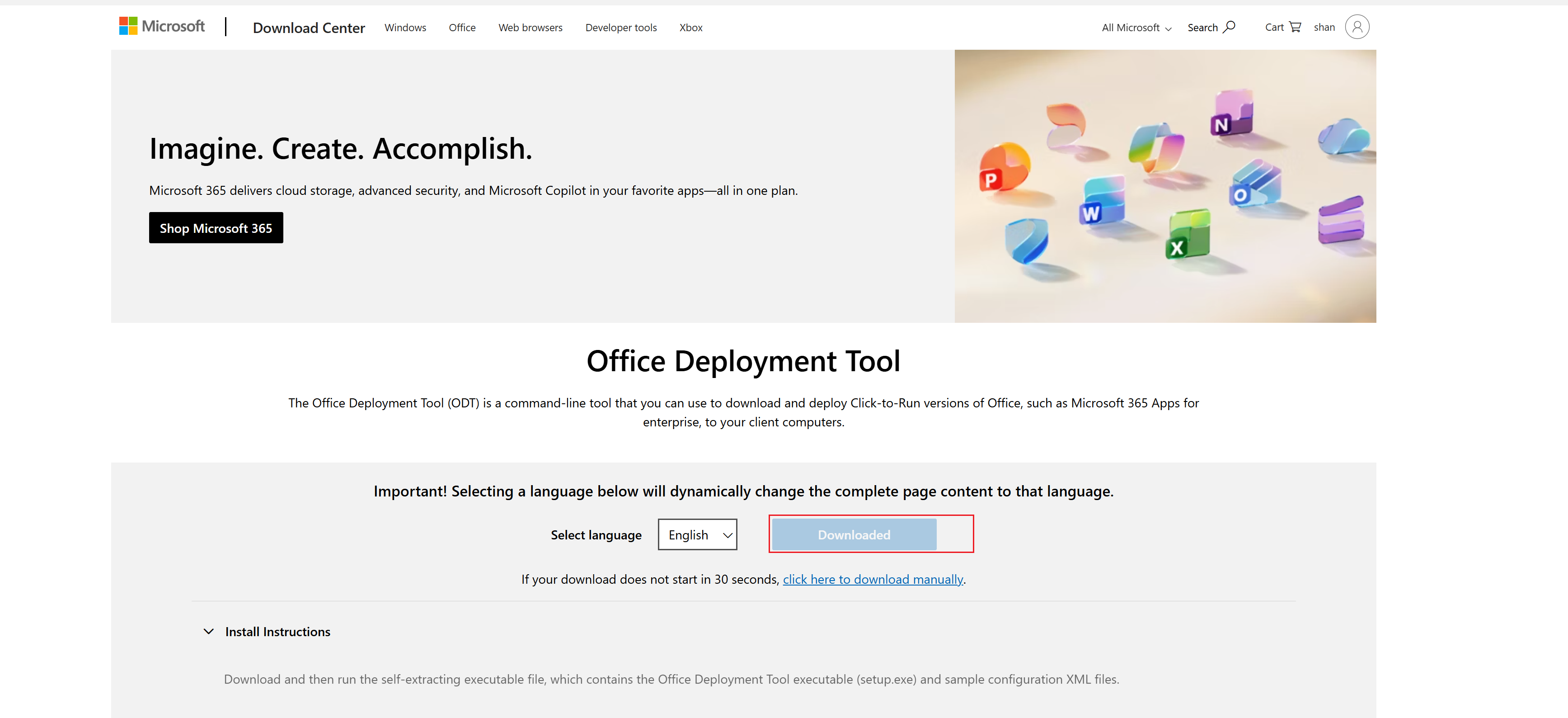
Task: Click the Downloaded button
Action: tap(854, 534)
